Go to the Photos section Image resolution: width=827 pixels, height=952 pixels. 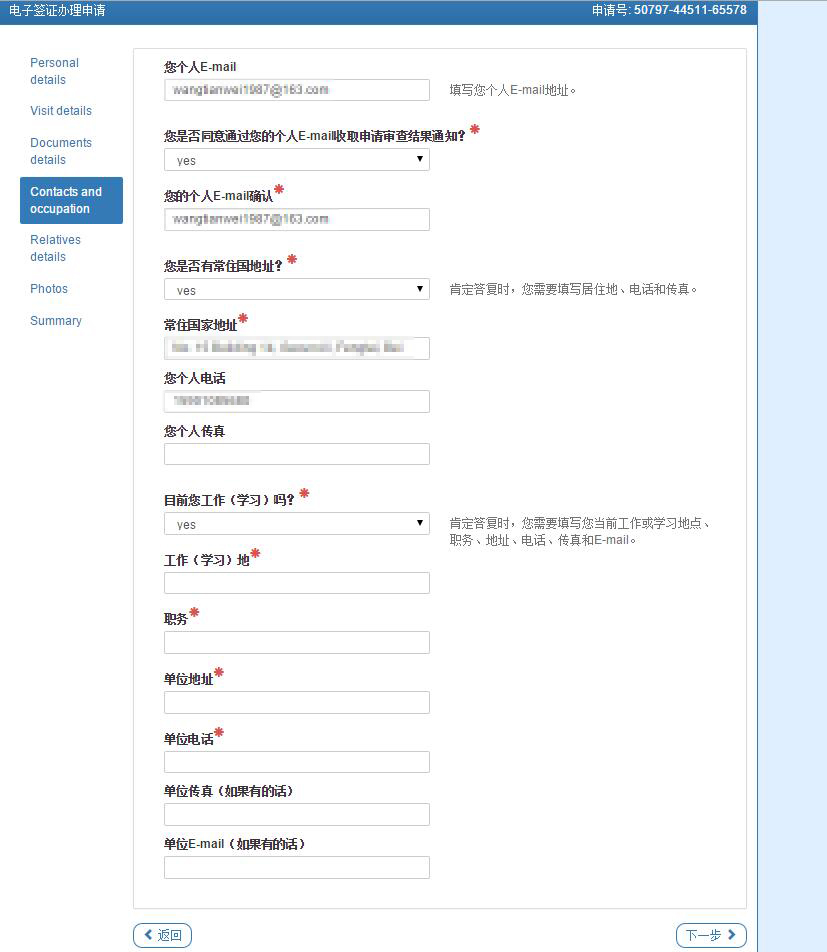pyautogui.click(x=48, y=288)
